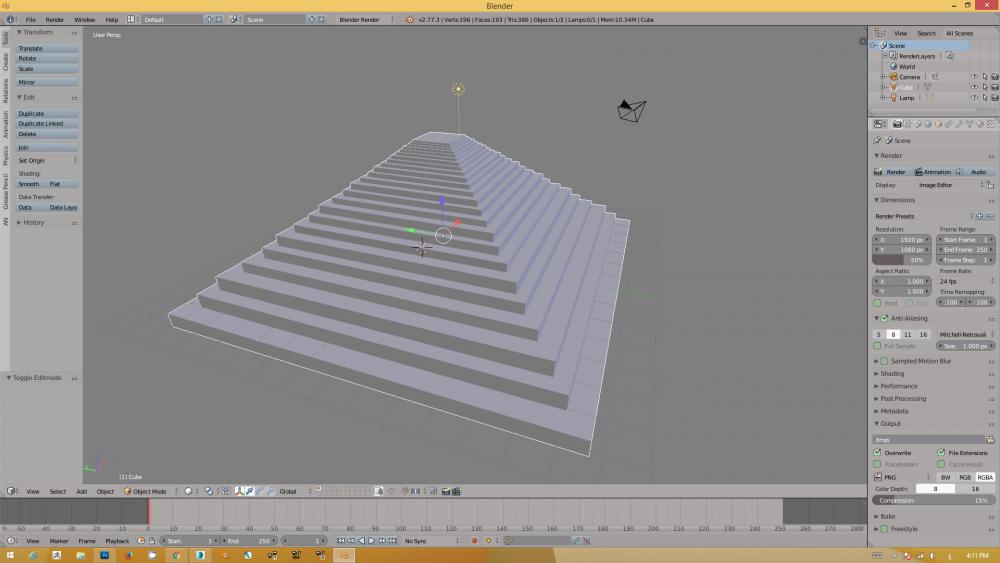Image resolution: width=1000 pixels, height=563 pixels.
Task: Open the Photoshop icon in the taskbar
Action: (105, 555)
